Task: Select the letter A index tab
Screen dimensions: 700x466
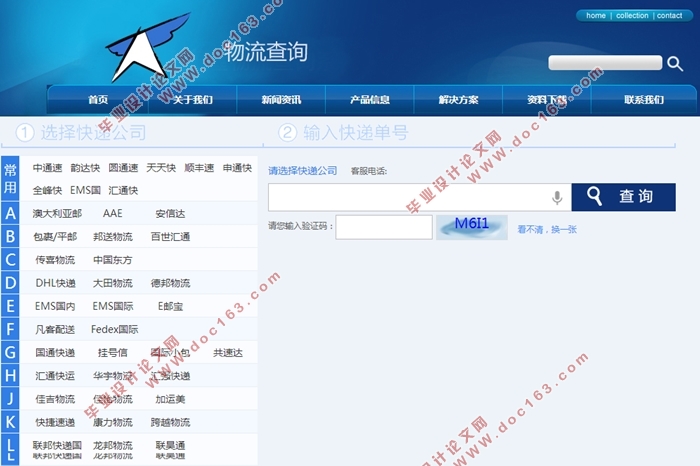Action: [10, 213]
